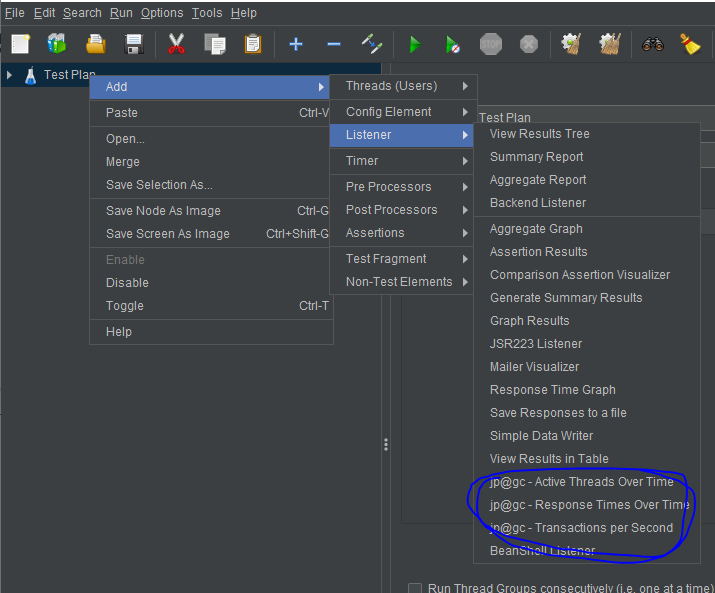Click the Clear icon with gear and broom
Screen dimensions: 715x593
(x=571, y=44)
